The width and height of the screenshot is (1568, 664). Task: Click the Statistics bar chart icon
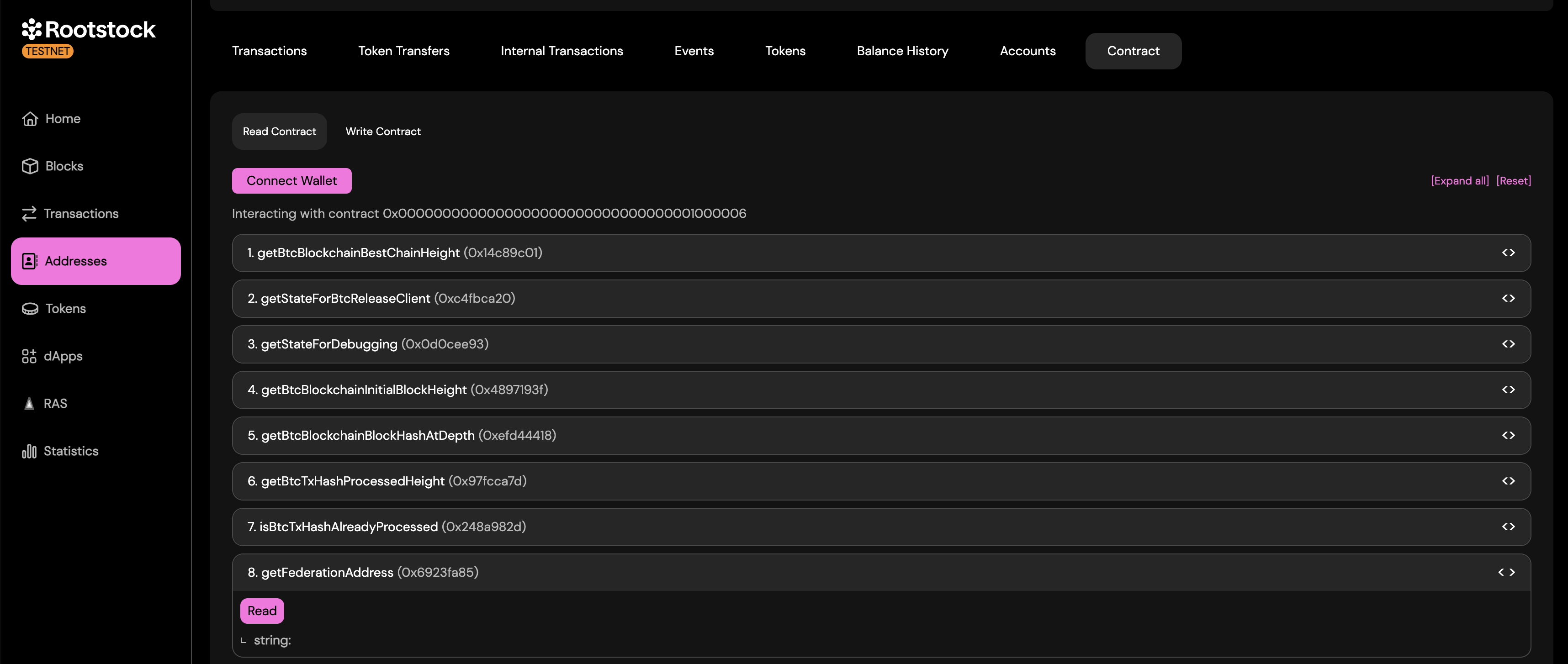[29, 451]
